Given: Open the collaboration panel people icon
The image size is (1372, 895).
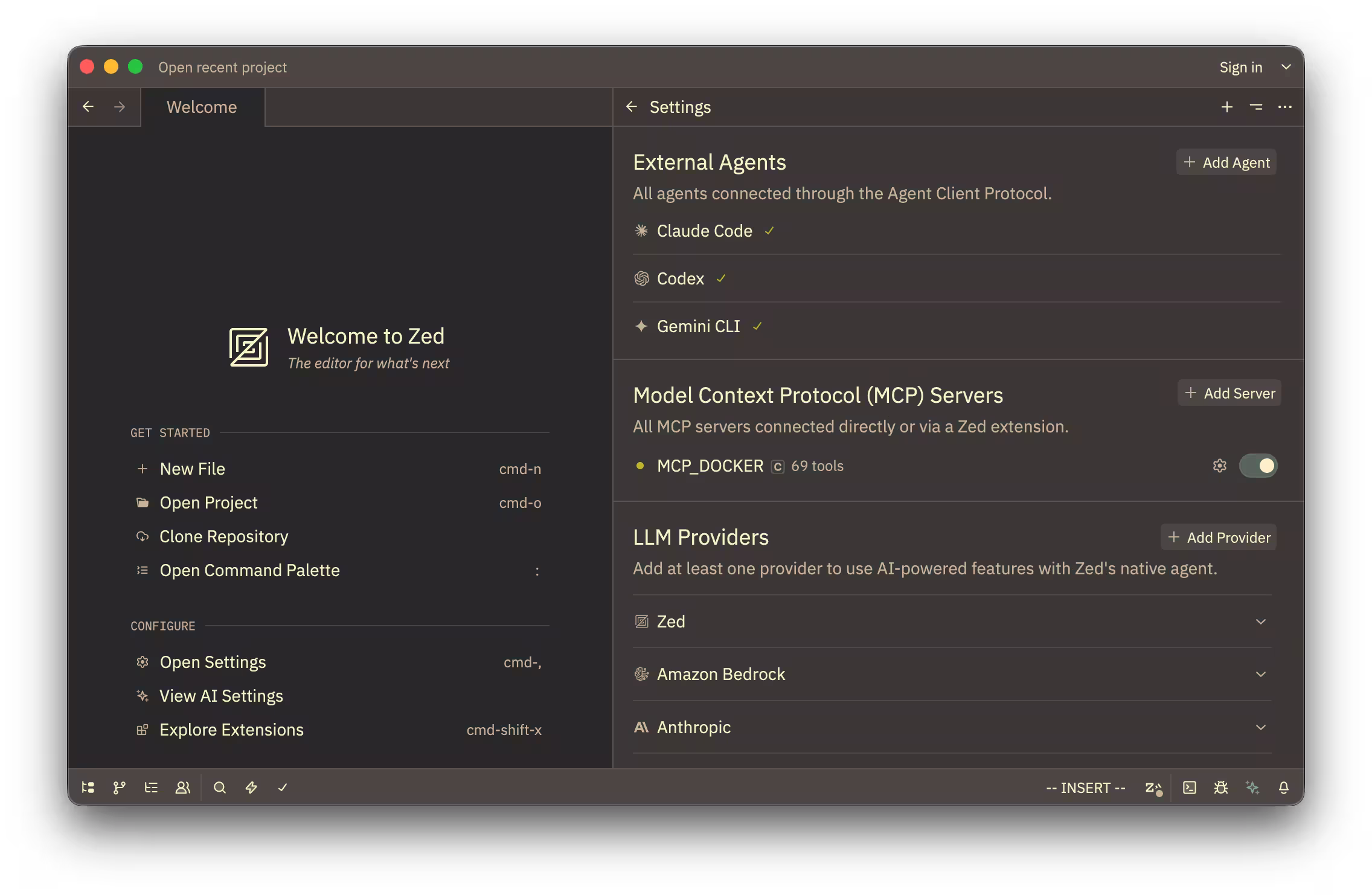Looking at the screenshot, I should pos(183,788).
